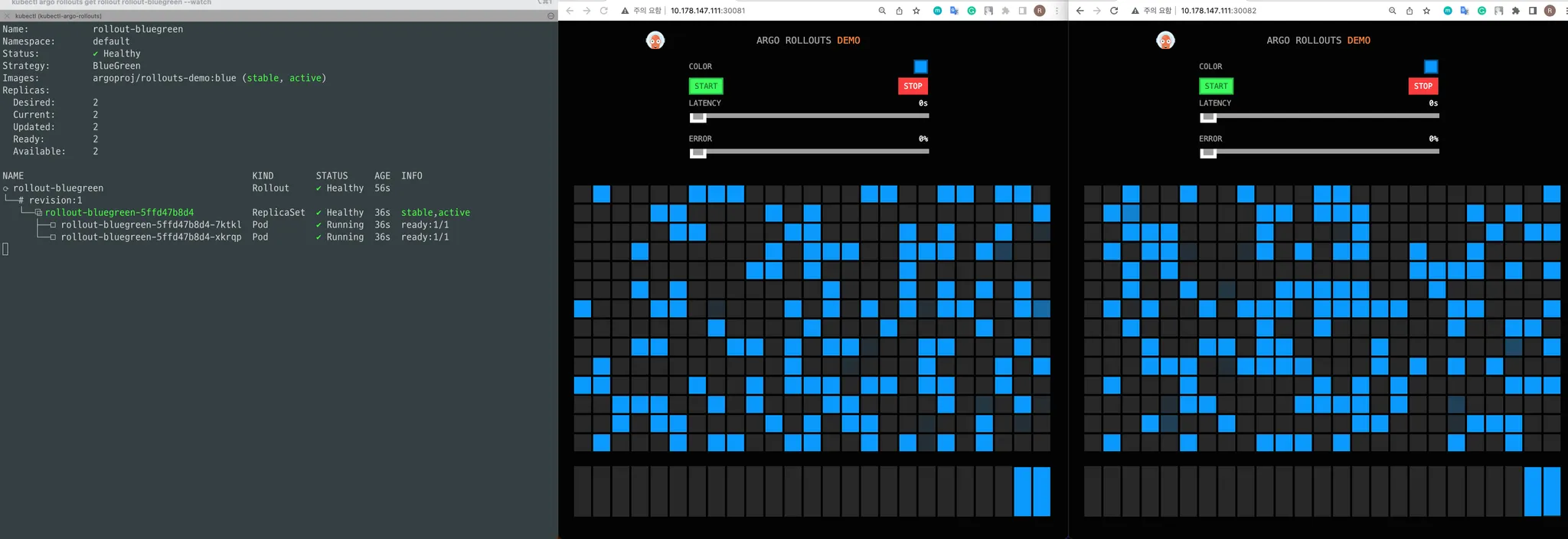This screenshot has height=539, width=1568.
Task: Reload the 30082 browser page
Action: pyautogui.click(x=1114, y=11)
